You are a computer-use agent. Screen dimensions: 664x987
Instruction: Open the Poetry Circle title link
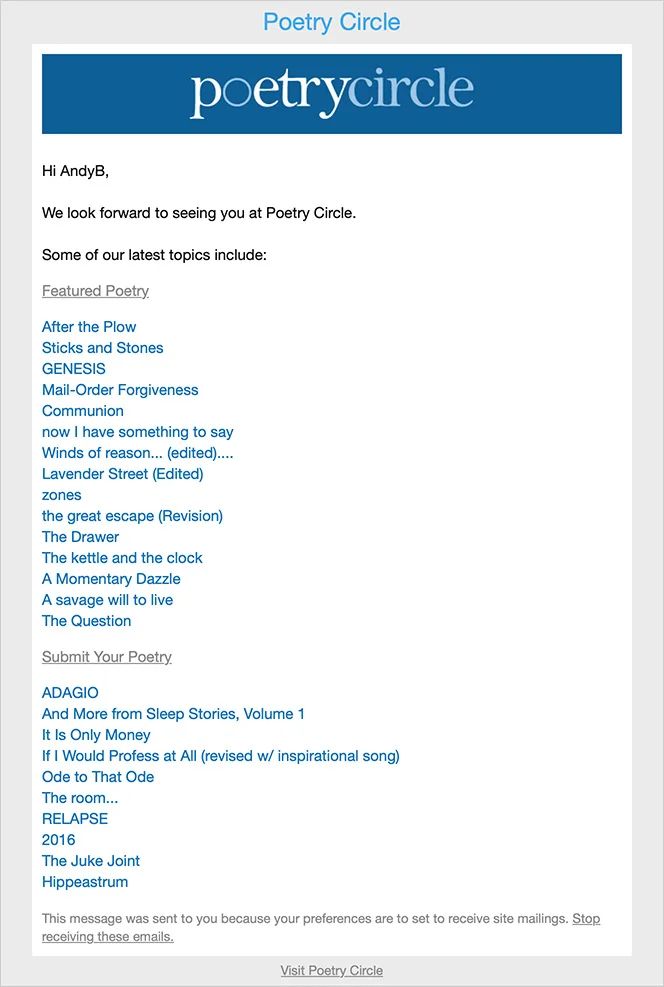click(x=331, y=22)
